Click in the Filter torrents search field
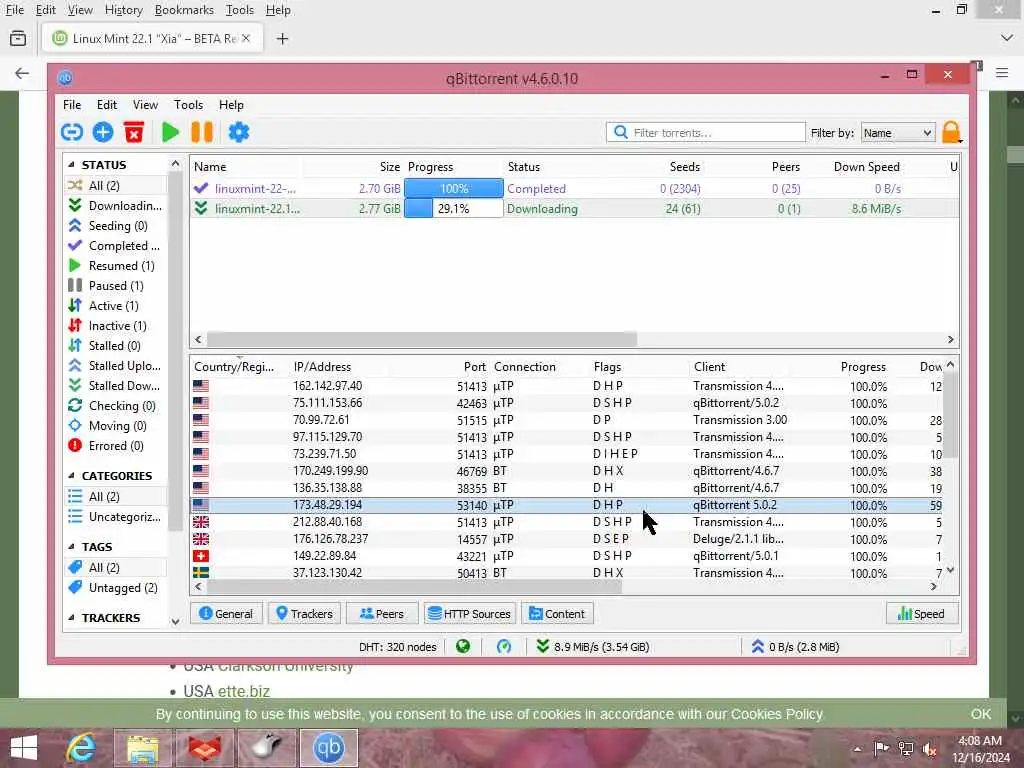The height and width of the screenshot is (768, 1024). point(706,133)
